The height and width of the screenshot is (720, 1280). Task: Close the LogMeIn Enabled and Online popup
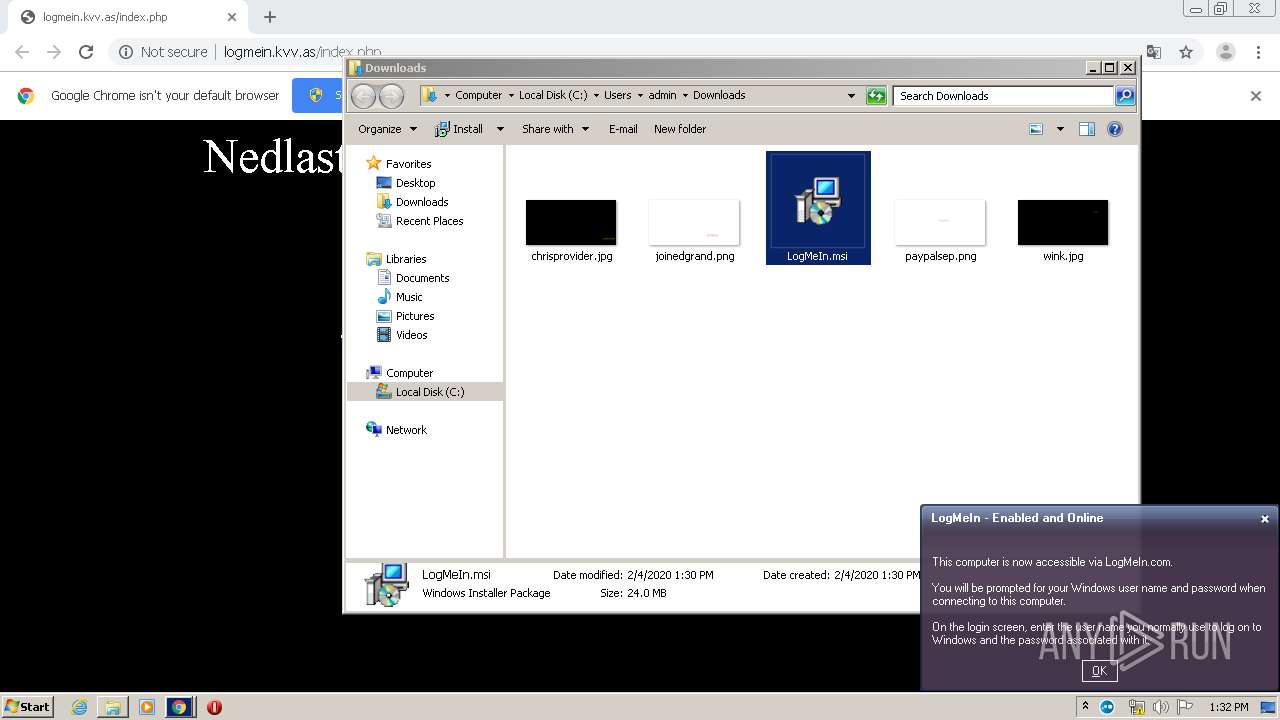[x=1264, y=519]
